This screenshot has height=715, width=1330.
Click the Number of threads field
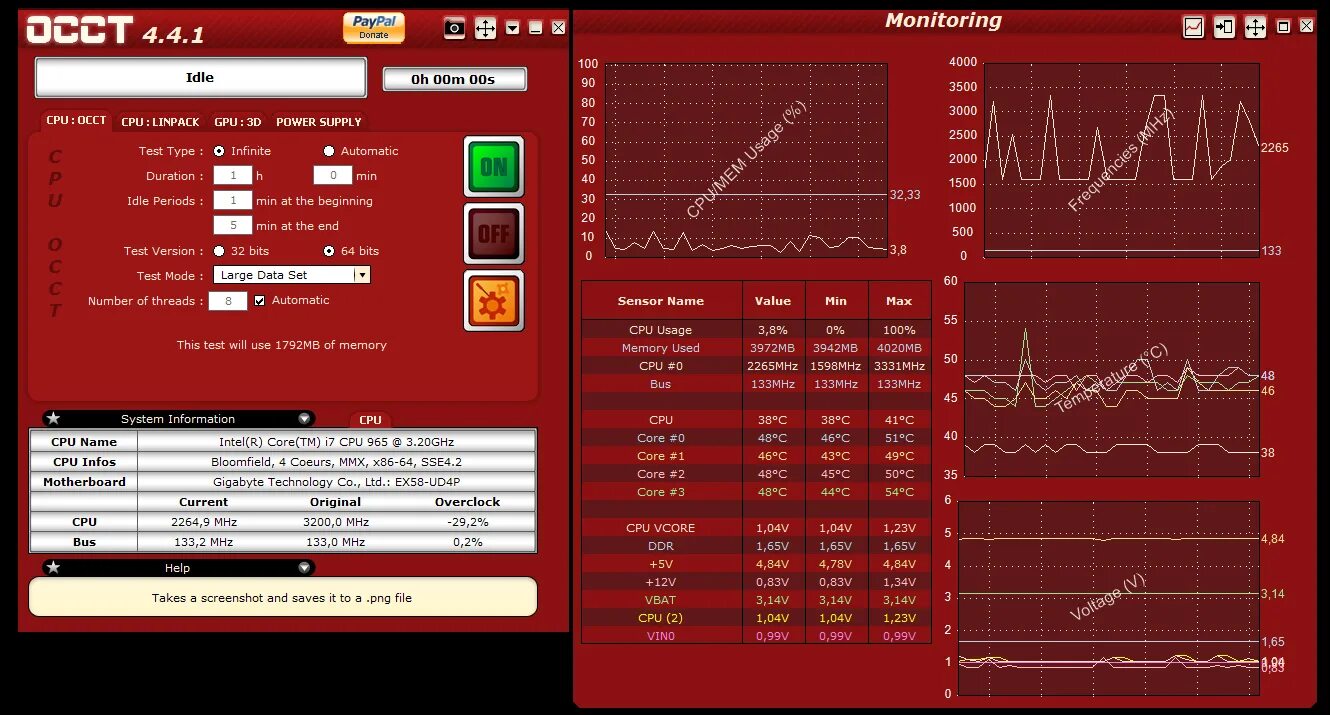point(228,300)
